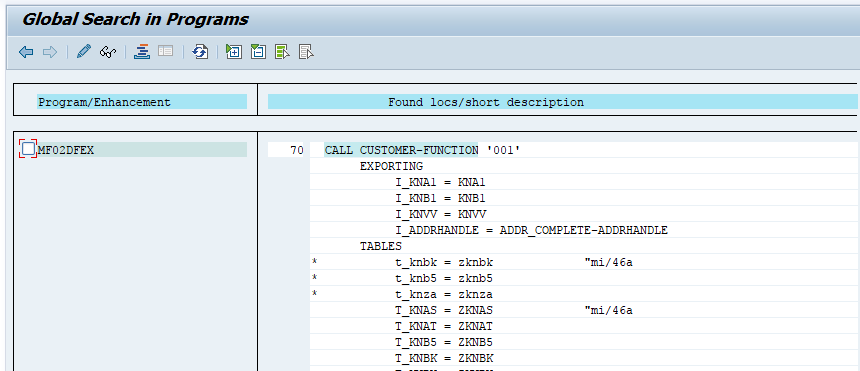Image resolution: width=860 pixels, height=371 pixels.
Task: Click the greyed list display icon
Action: click(166, 51)
